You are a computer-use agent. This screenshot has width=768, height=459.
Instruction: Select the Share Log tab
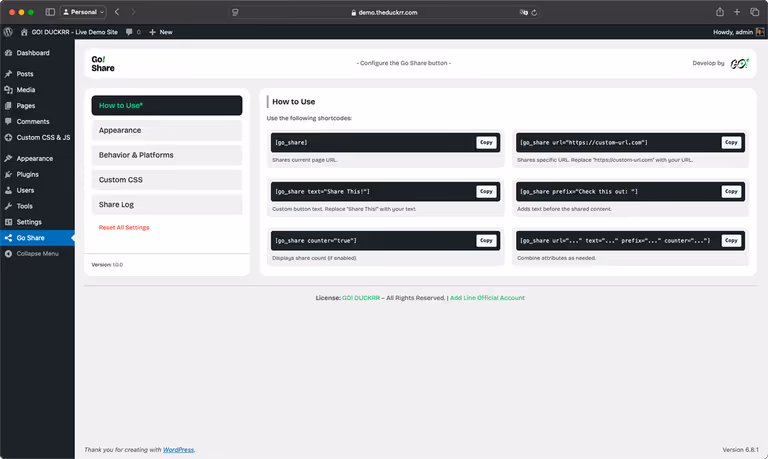(166, 204)
